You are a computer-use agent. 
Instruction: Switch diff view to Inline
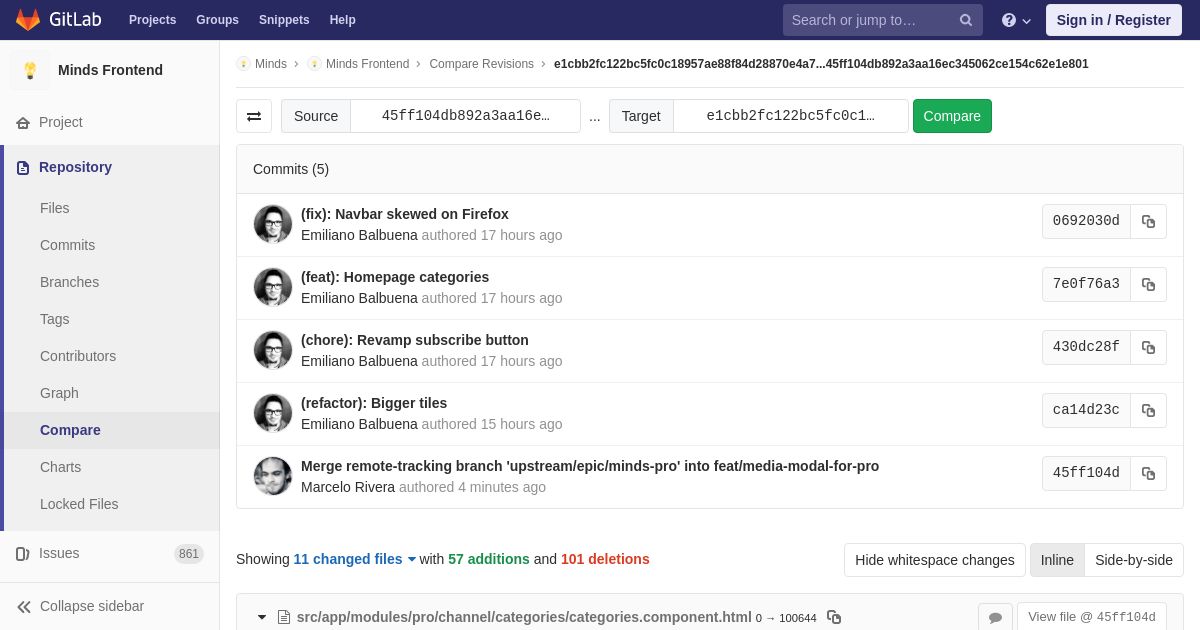click(x=1057, y=560)
